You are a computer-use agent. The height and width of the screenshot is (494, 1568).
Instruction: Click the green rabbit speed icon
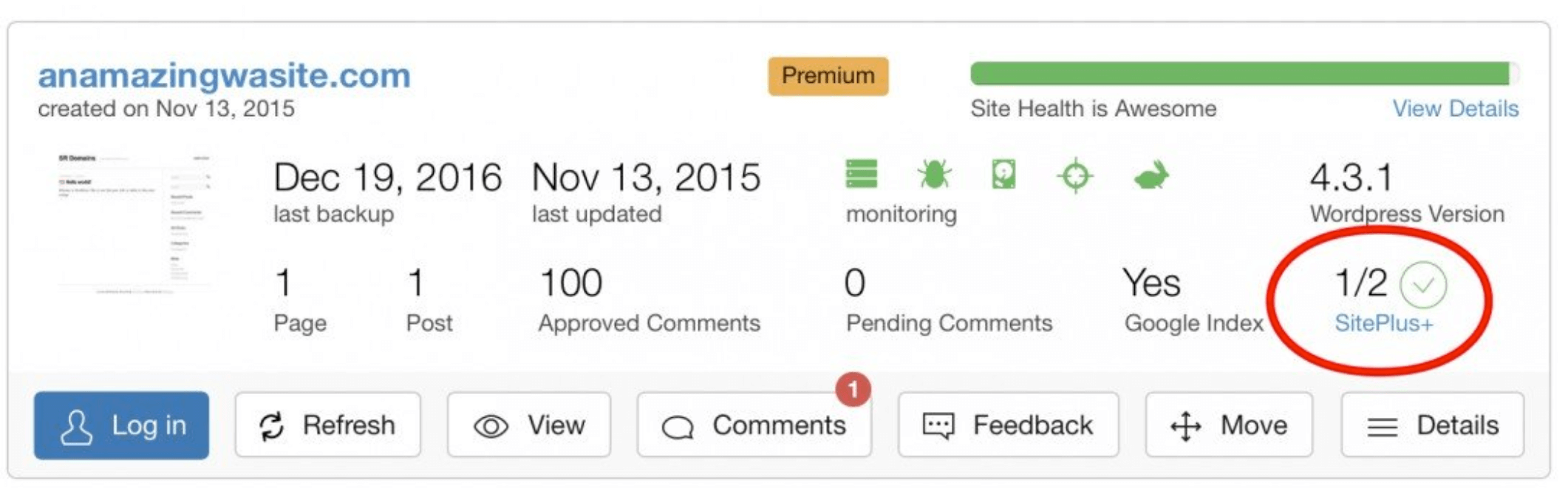point(1151,175)
